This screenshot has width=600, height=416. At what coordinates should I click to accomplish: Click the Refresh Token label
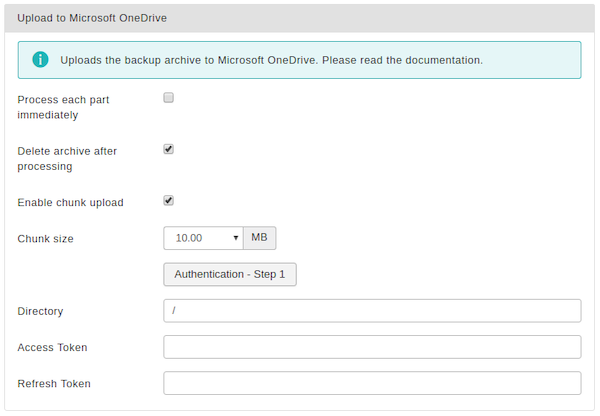(x=54, y=383)
